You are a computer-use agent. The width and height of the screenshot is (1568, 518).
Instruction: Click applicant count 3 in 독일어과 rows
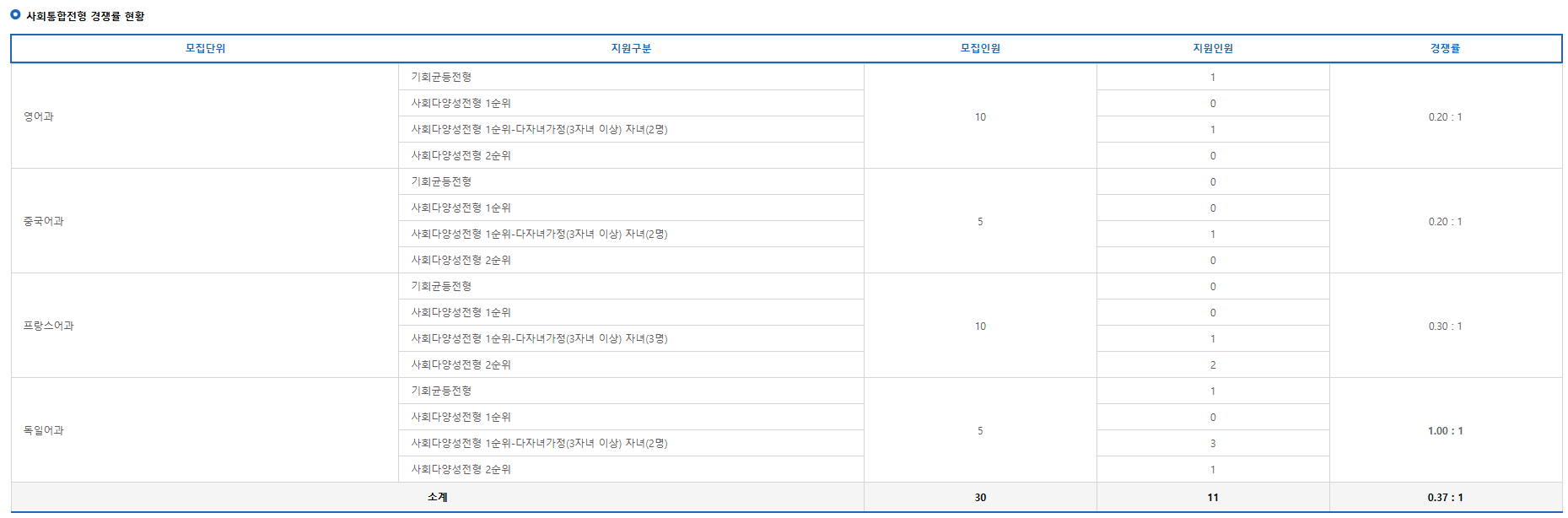[1213, 444]
